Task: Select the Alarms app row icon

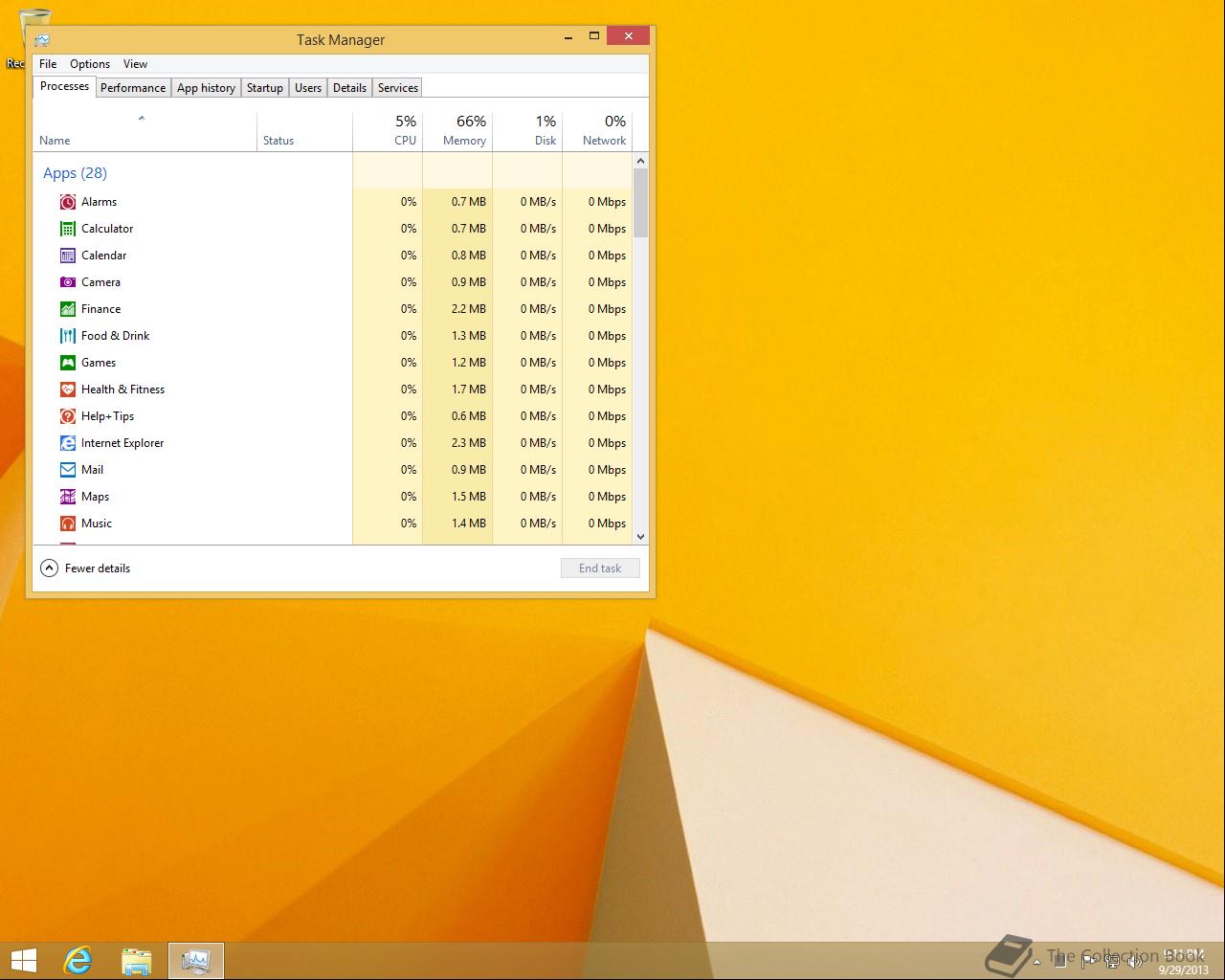Action: click(x=68, y=202)
